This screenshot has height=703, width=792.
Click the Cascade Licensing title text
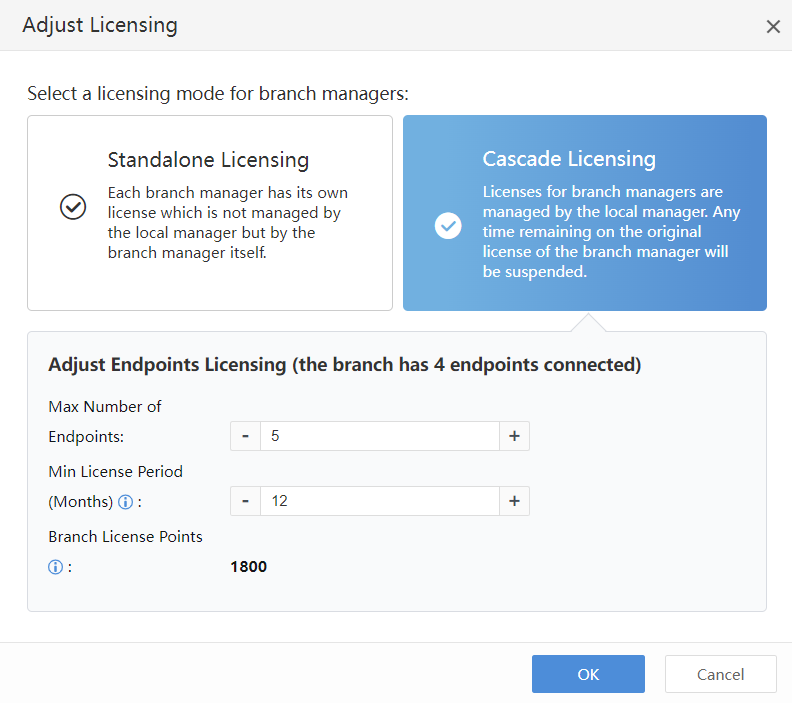pyautogui.click(x=569, y=159)
